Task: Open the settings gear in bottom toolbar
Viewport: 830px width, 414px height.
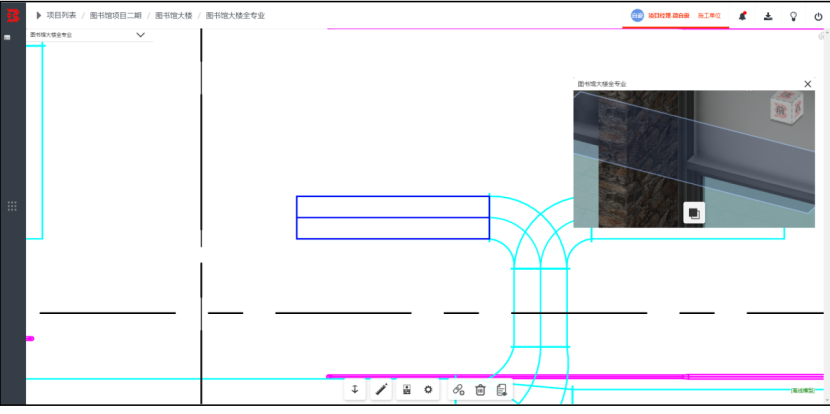Action: pos(428,390)
